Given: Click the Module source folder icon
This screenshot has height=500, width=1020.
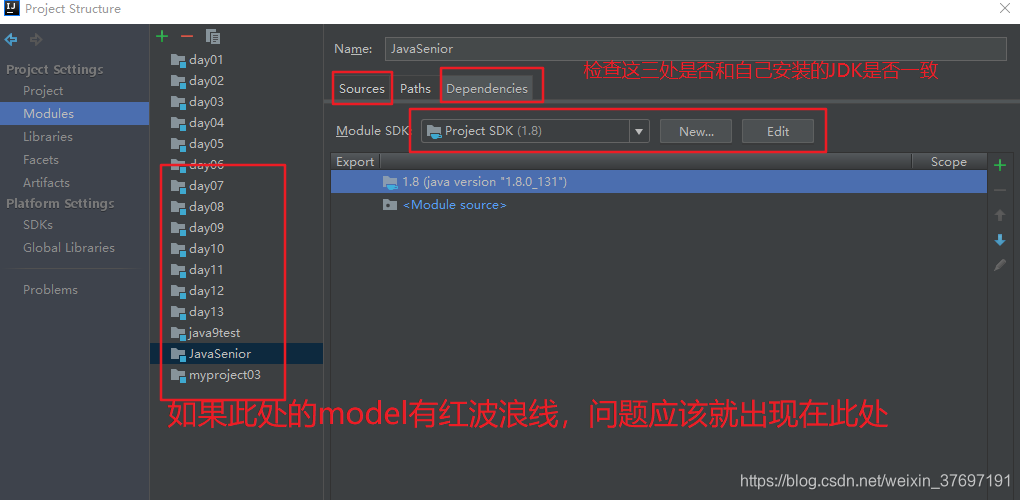Looking at the screenshot, I should tap(390, 205).
